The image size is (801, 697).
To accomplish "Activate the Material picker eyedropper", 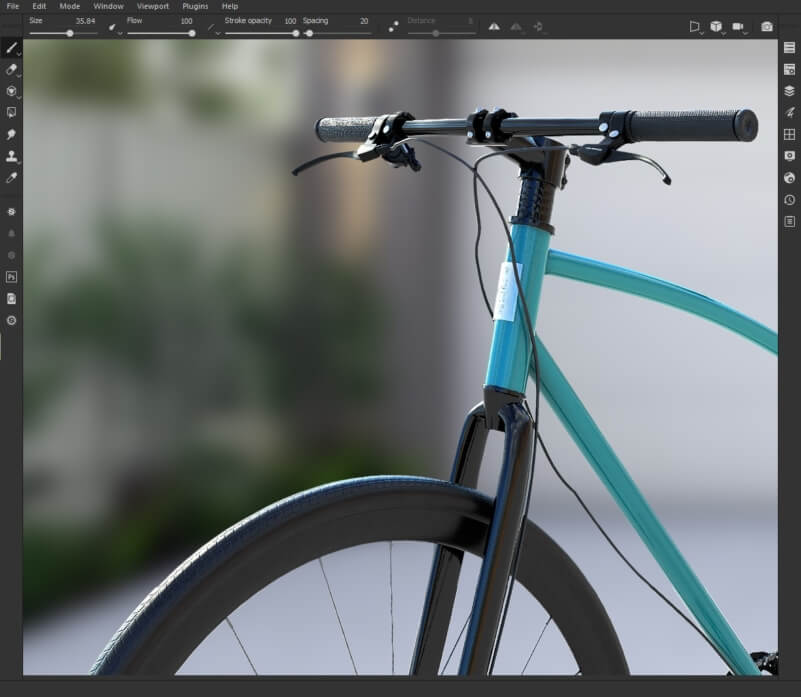I will pyautogui.click(x=11, y=177).
